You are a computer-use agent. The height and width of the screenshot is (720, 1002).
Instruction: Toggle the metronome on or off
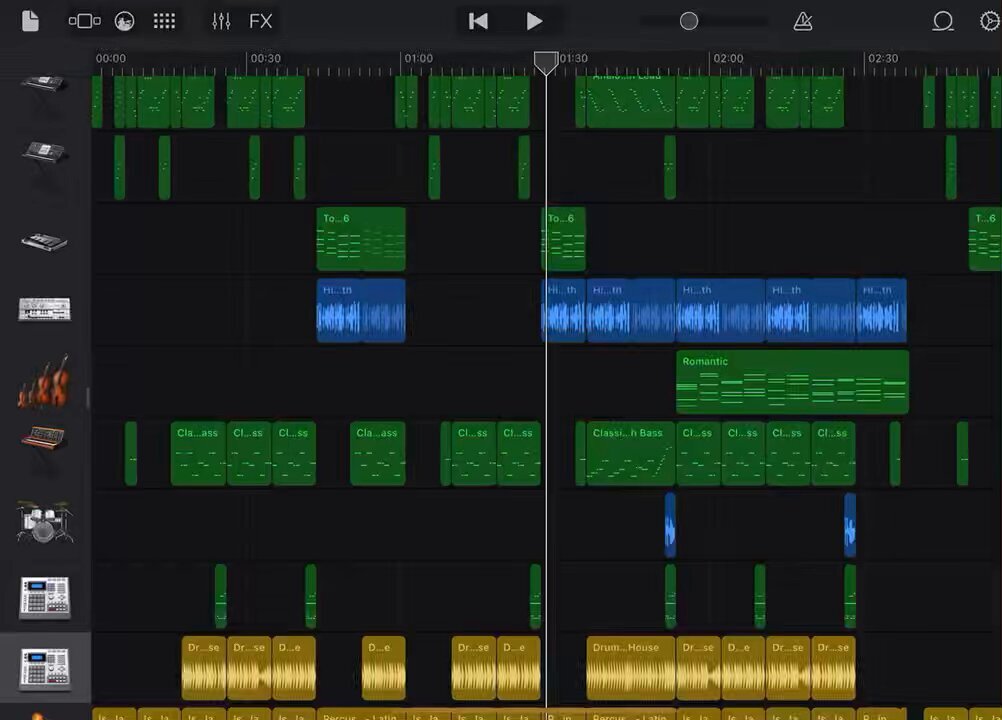point(802,21)
